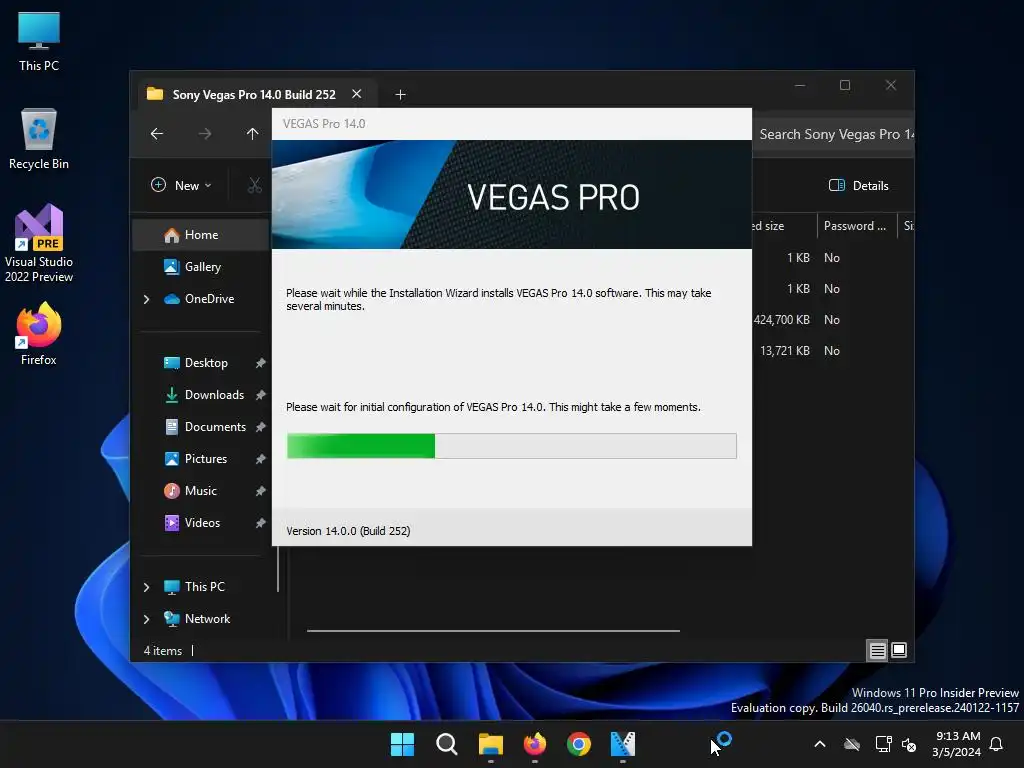This screenshot has height=768, width=1024.
Task: Sort by the Password column header
Action: click(x=856, y=226)
